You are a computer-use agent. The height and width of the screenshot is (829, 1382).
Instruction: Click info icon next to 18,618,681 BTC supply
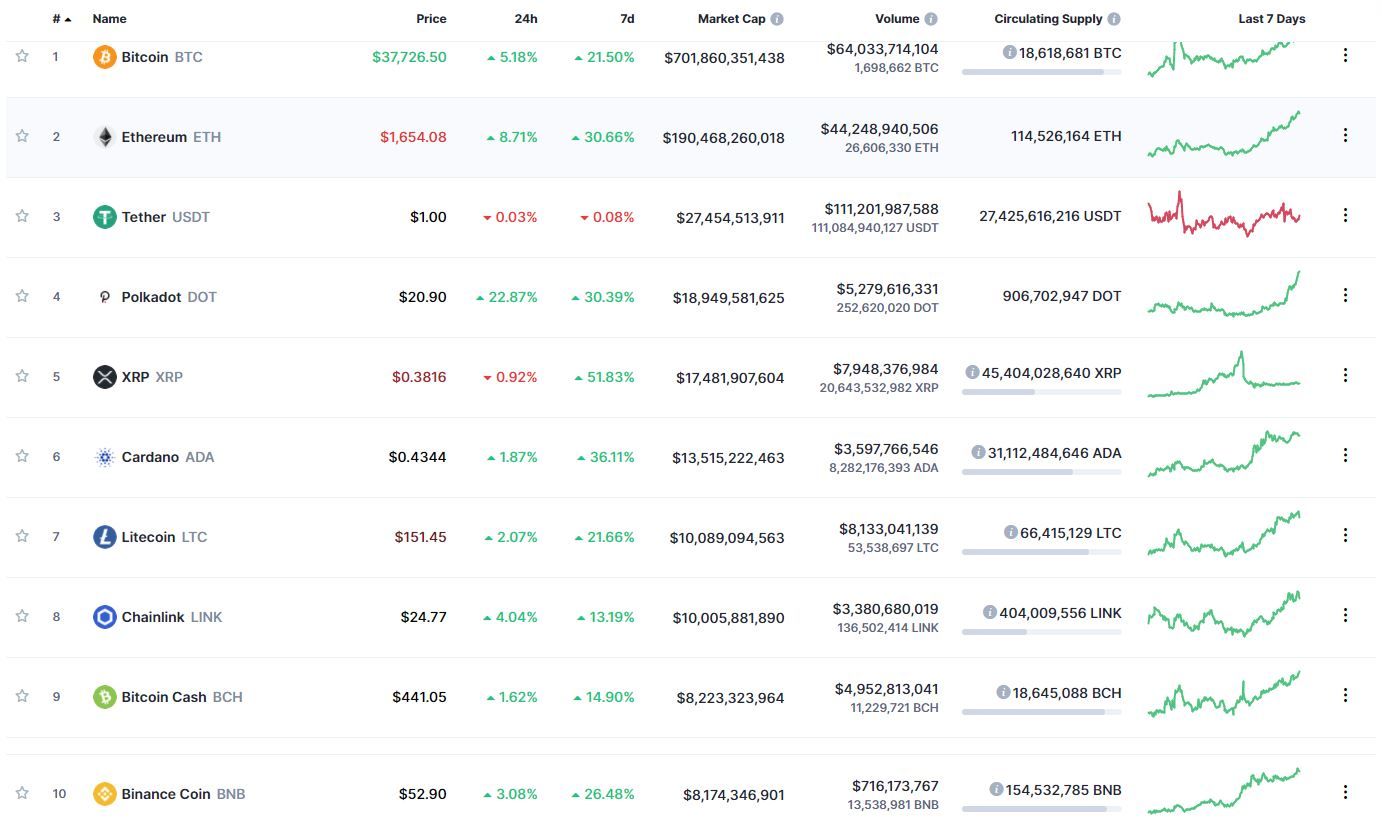(1010, 52)
